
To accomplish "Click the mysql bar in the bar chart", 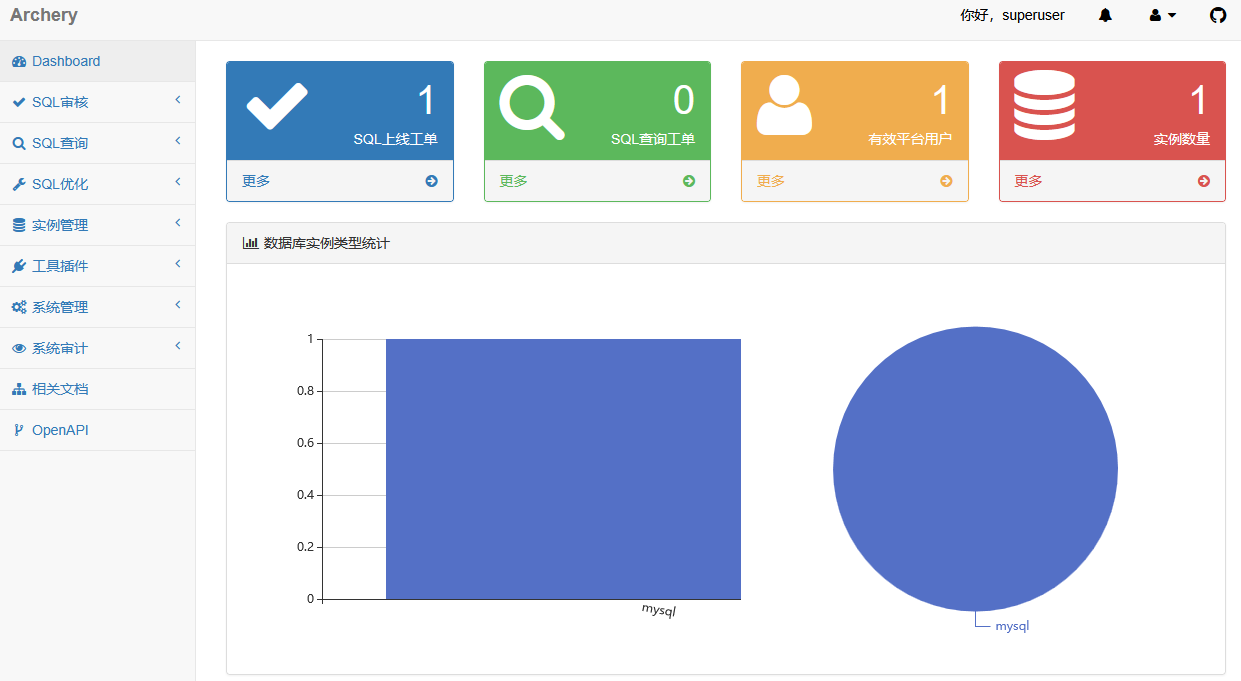I will click(x=563, y=469).
